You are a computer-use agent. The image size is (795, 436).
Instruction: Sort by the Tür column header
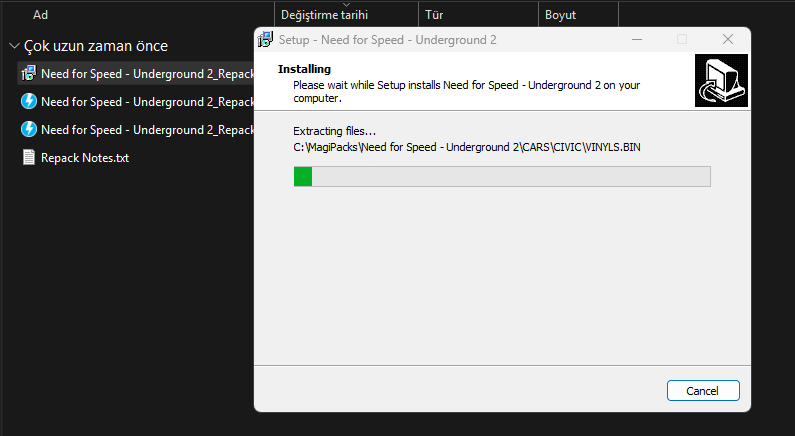click(x=434, y=15)
